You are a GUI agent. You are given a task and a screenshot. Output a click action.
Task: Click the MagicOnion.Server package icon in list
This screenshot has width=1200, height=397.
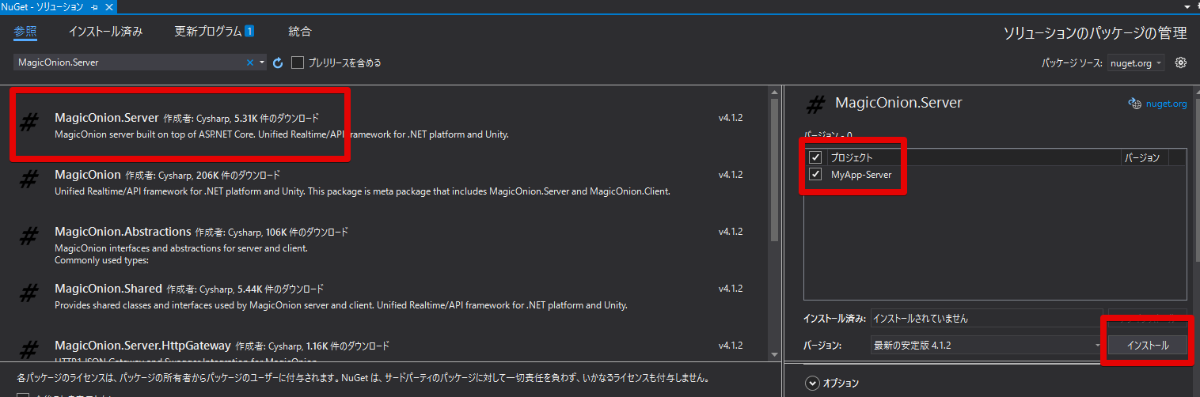(x=30, y=123)
